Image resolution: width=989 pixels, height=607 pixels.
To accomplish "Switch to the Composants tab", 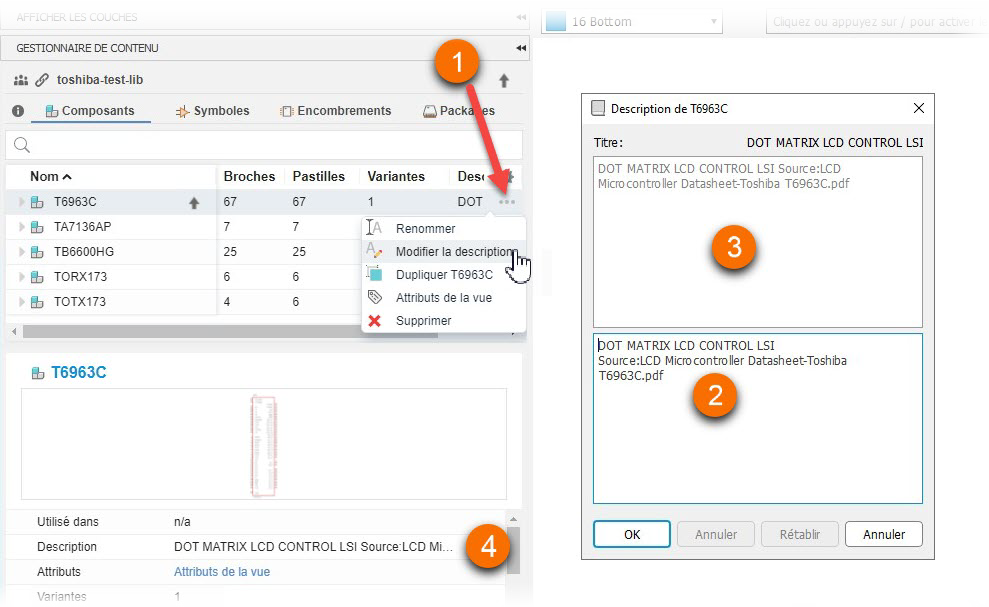I will pos(90,111).
